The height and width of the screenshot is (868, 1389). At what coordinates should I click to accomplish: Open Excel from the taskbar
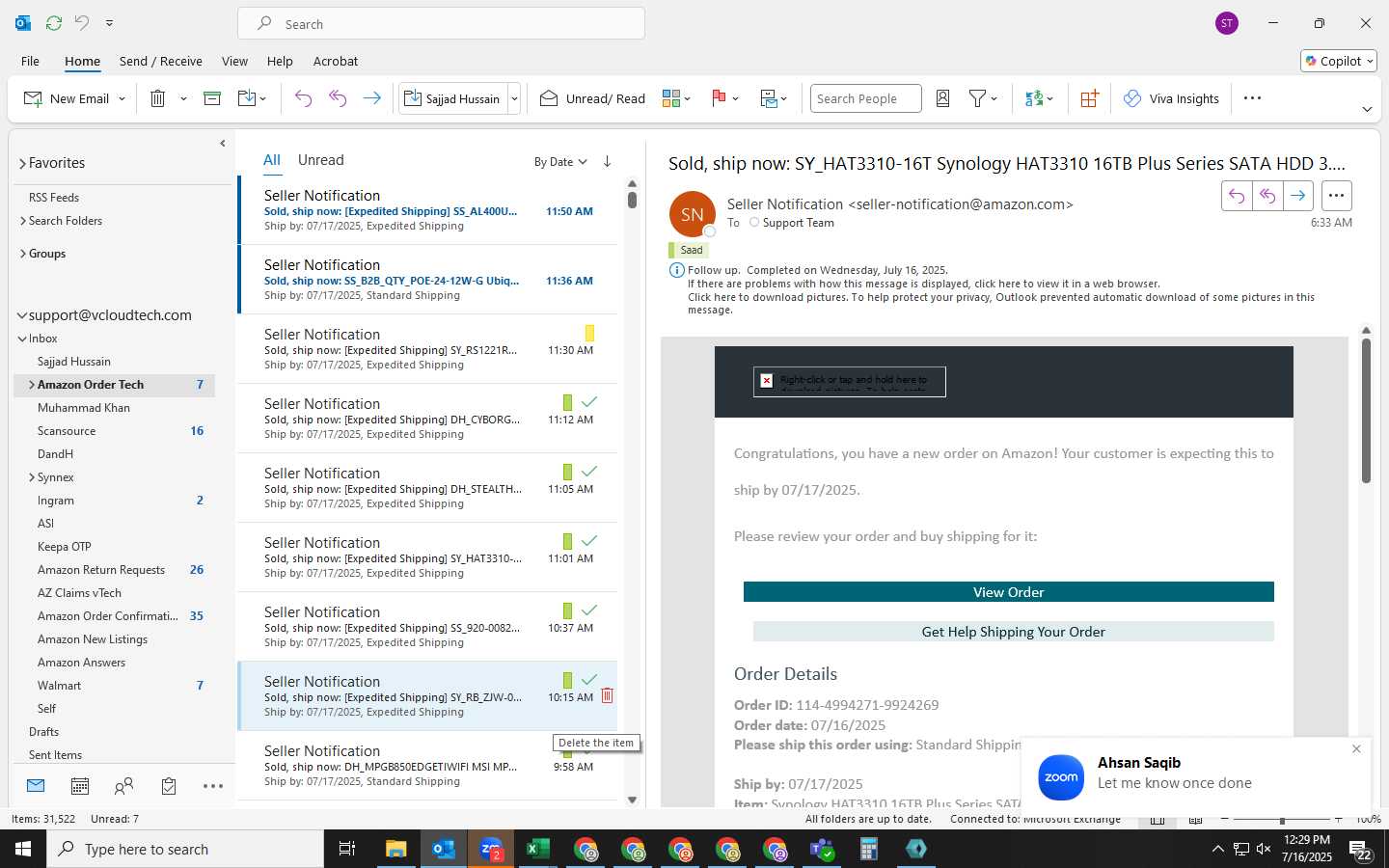tap(537, 849)
